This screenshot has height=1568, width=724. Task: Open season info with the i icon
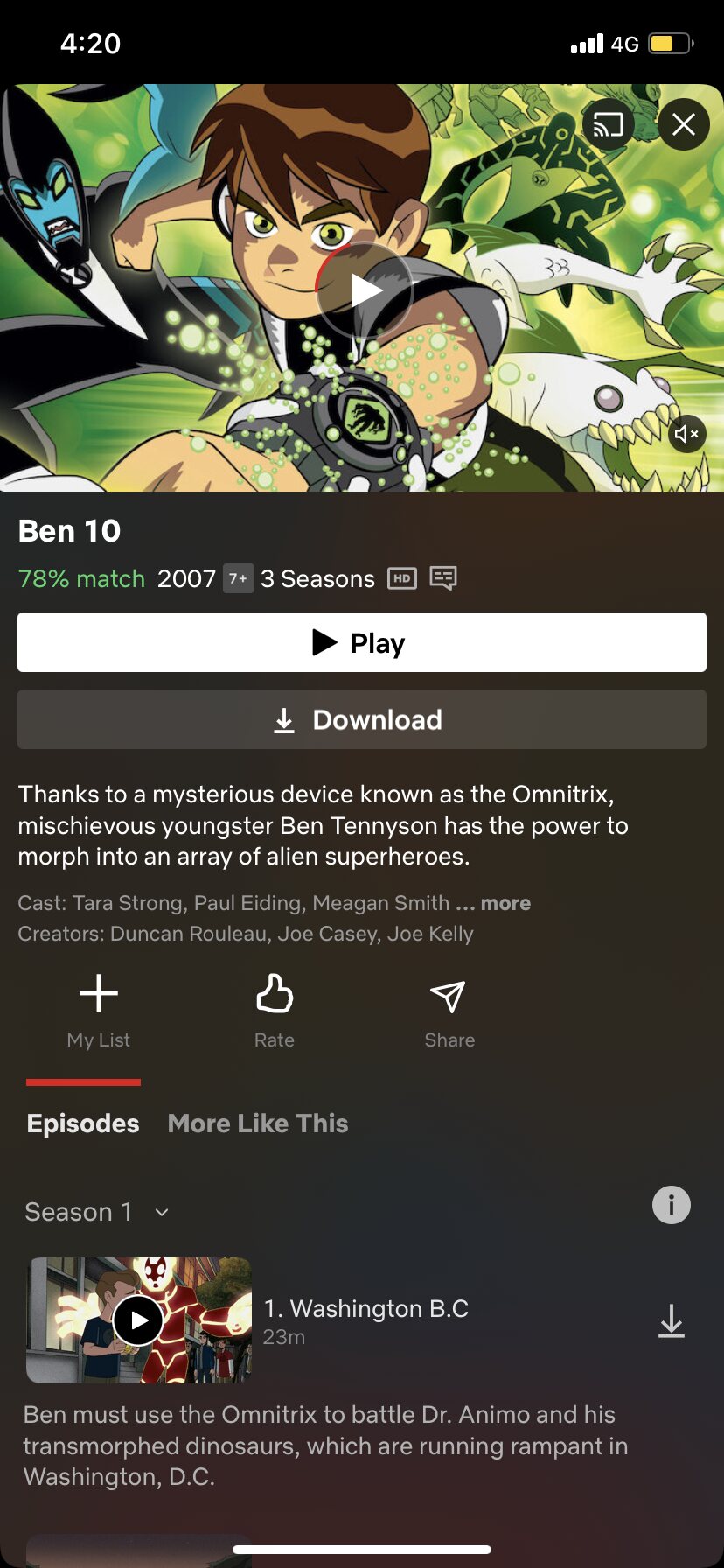coord(672,1205)
